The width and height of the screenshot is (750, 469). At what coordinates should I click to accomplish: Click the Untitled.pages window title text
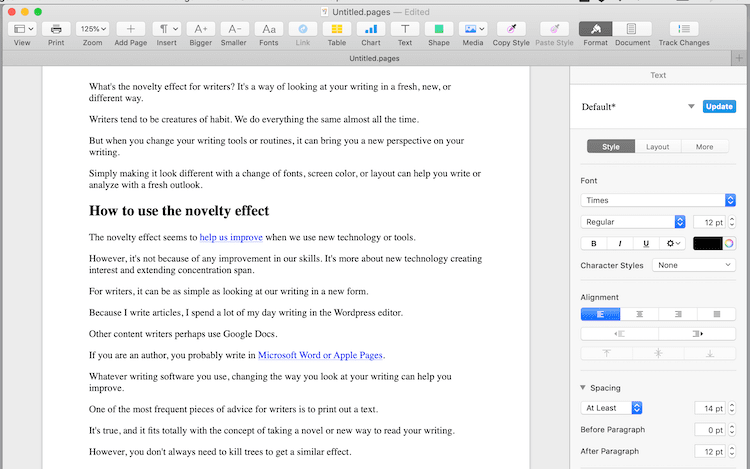click(361, 12)
